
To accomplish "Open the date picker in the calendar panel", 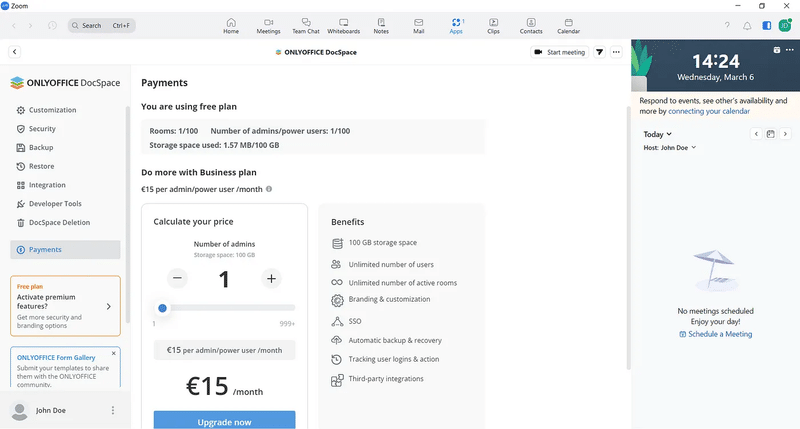I will (x=770, y=134).
